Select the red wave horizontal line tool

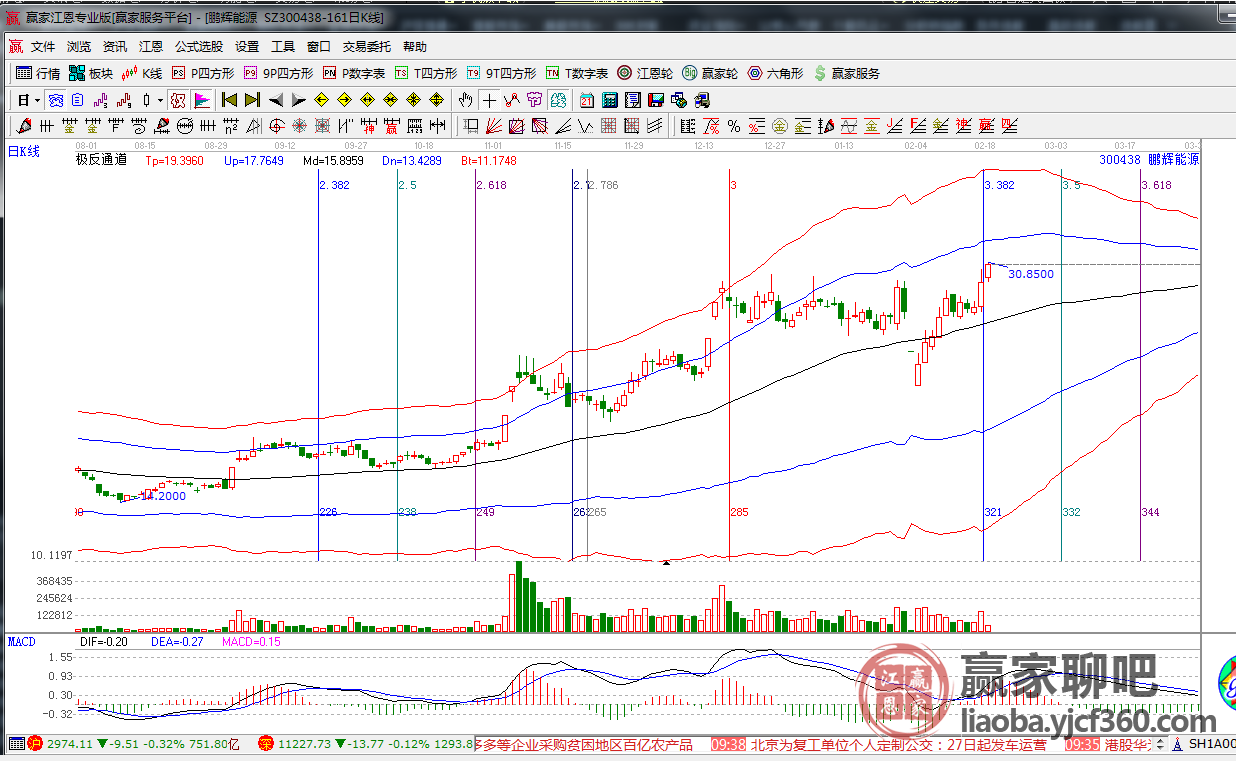848,126
